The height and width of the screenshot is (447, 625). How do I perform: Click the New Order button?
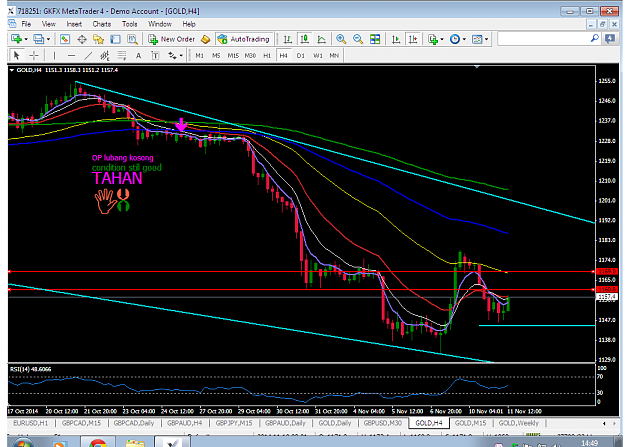click(x=171, y=39)
